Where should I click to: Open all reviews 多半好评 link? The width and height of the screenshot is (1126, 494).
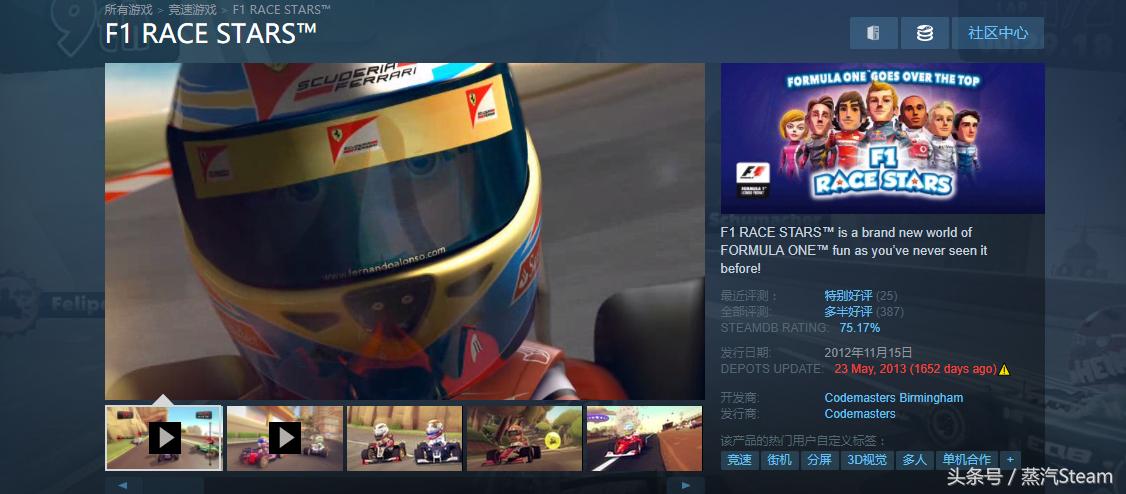(848, 312)
